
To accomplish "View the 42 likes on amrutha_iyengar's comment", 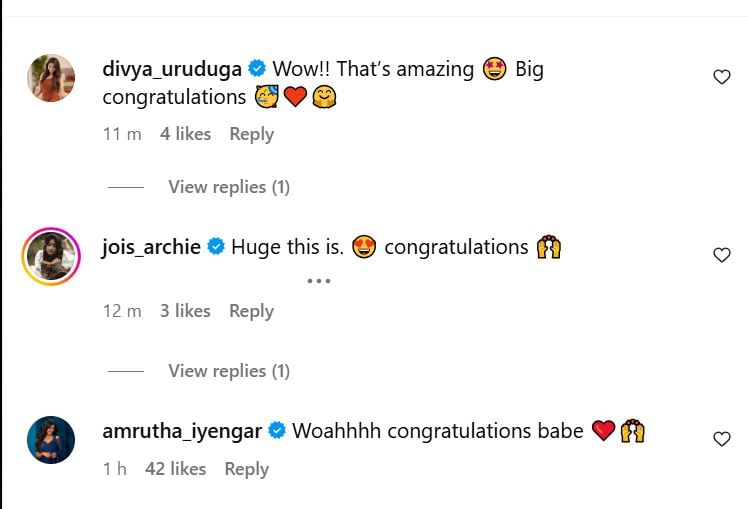I will 175,469.
